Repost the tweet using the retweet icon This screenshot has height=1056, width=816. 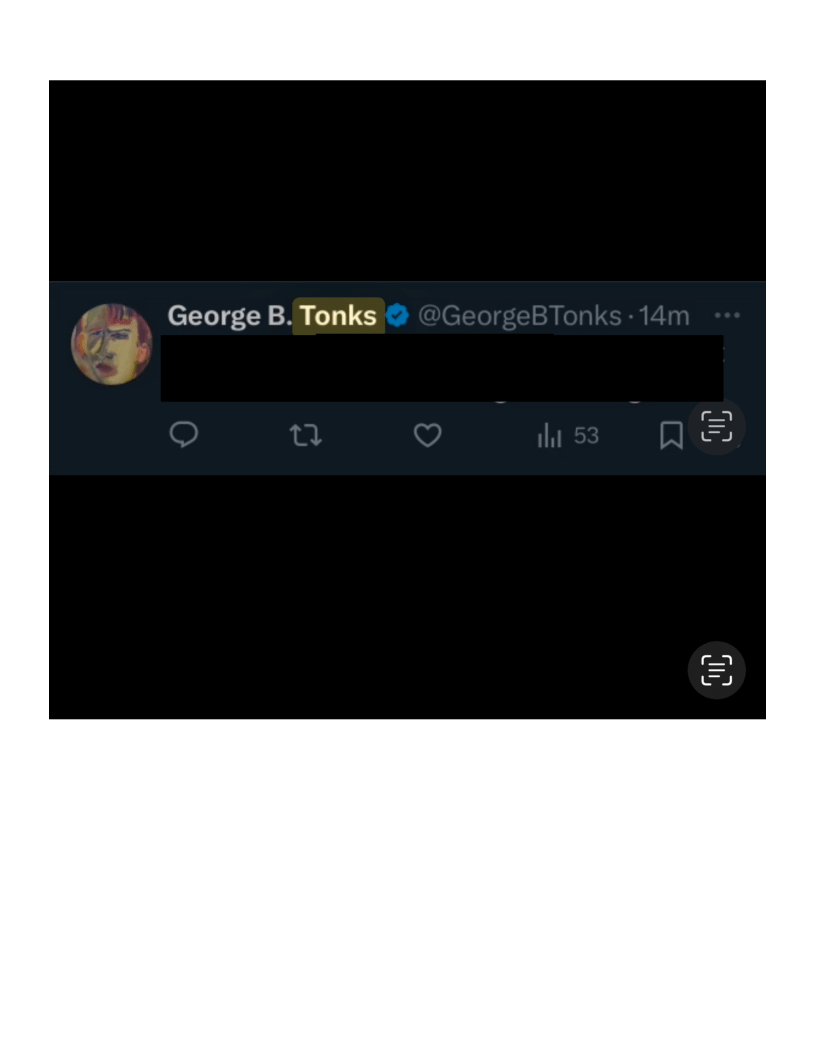[x=305, y=435]
